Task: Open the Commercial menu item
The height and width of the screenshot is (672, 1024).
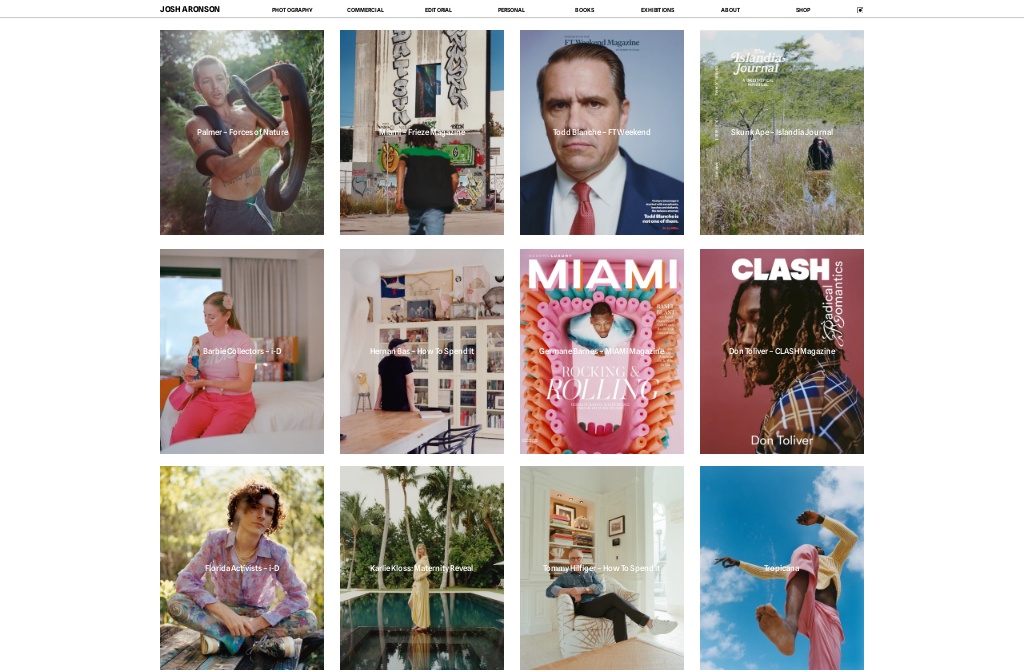Action: 365,10
